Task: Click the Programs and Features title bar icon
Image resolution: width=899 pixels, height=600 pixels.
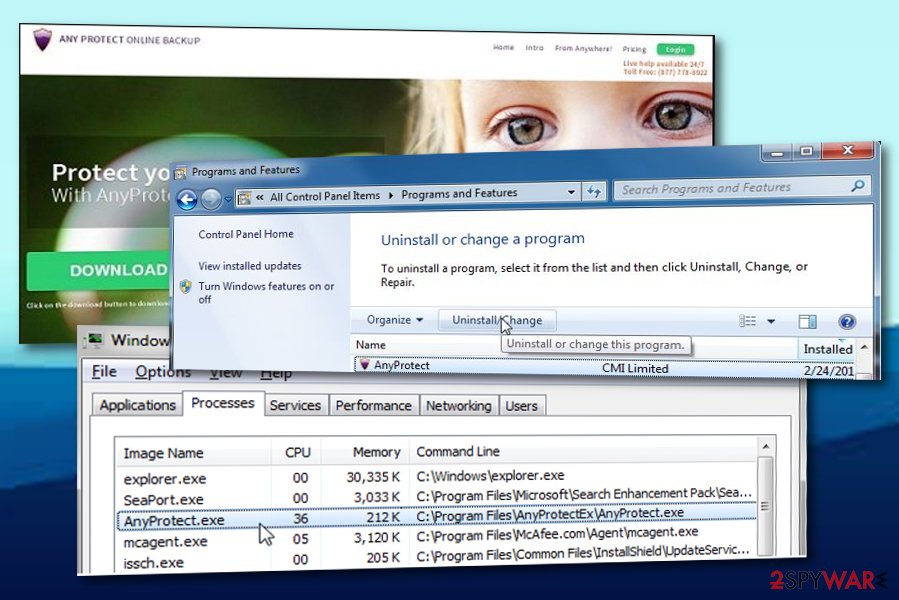Action: tap(181, 172)
